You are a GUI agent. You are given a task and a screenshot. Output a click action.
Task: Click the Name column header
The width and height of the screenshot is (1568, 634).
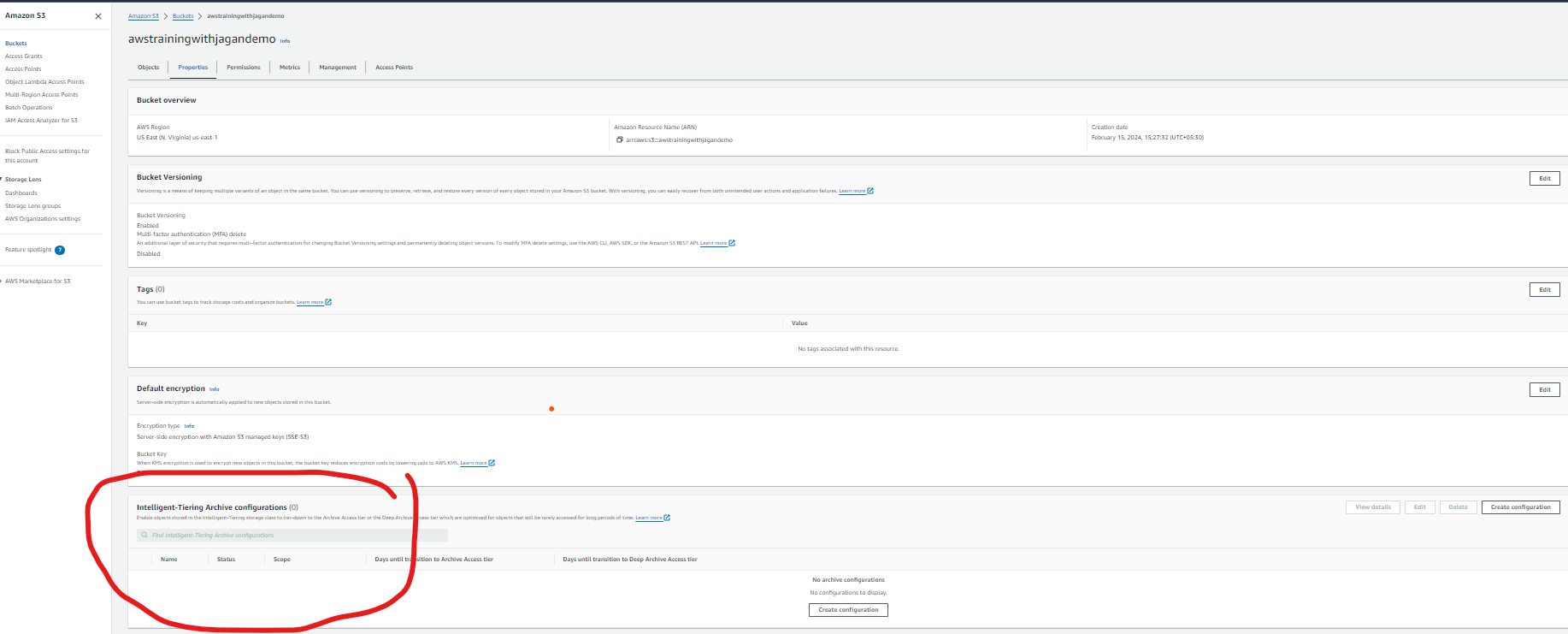click(x=169, y=560)
